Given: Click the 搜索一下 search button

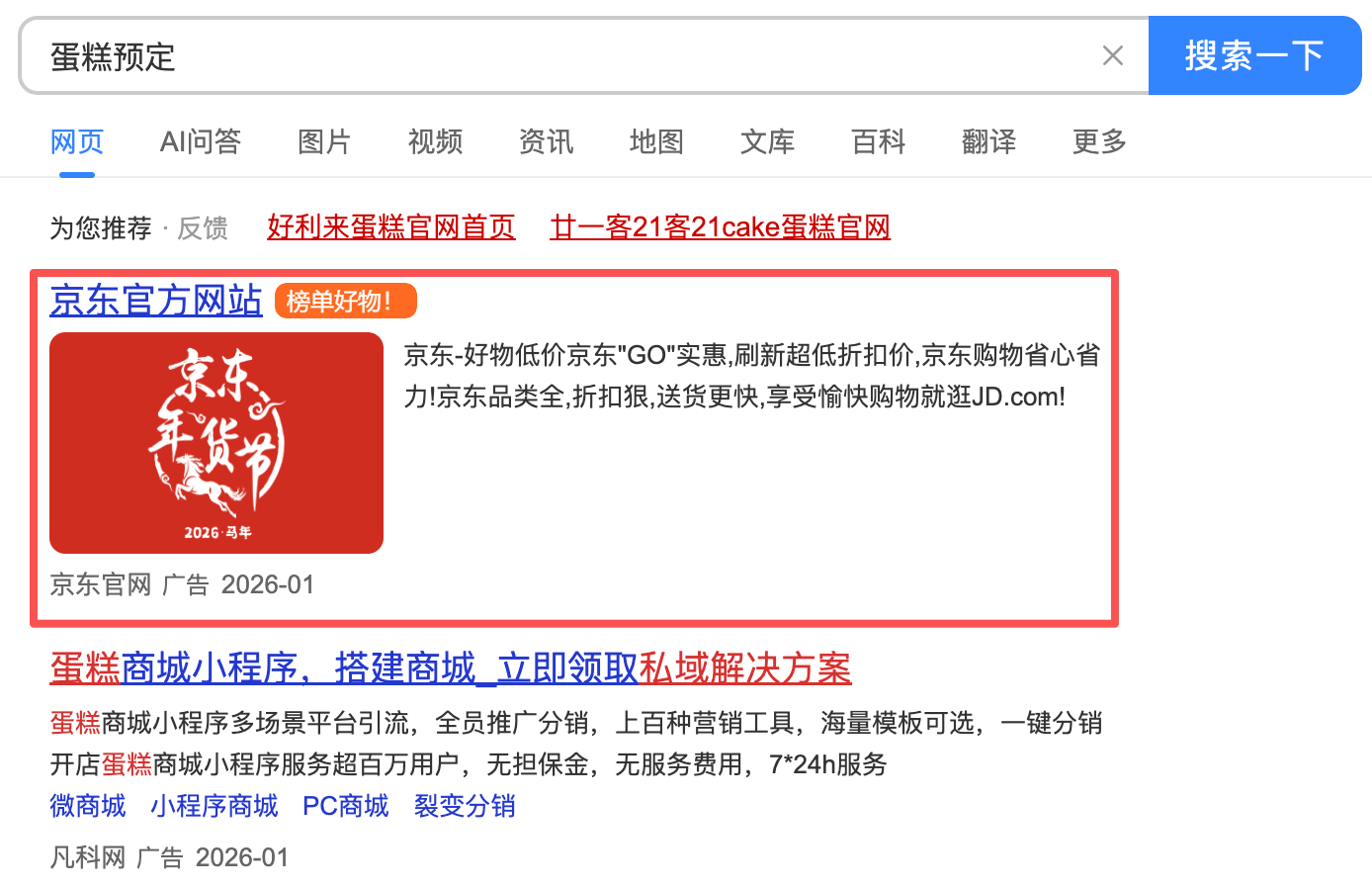Looking at the screenshot, I should tap(1255, 55).
